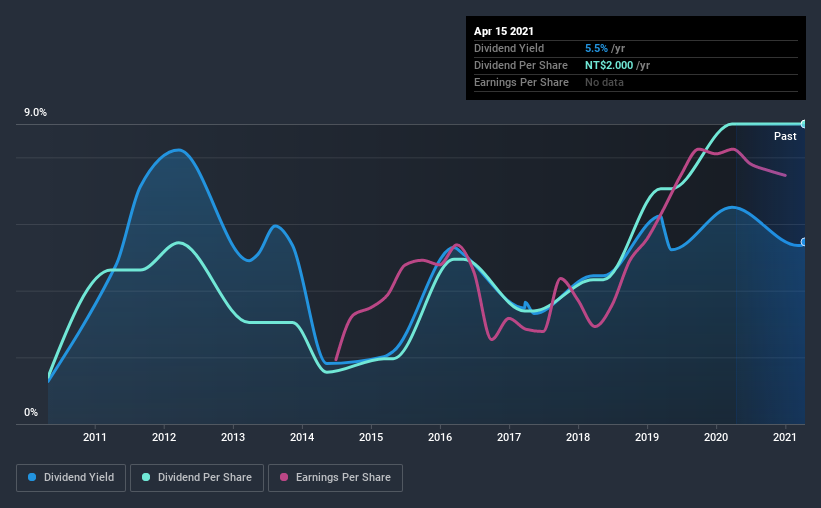Click the 2020 x-axis label
Screen dimensions: 821x508
pos(716,437)
